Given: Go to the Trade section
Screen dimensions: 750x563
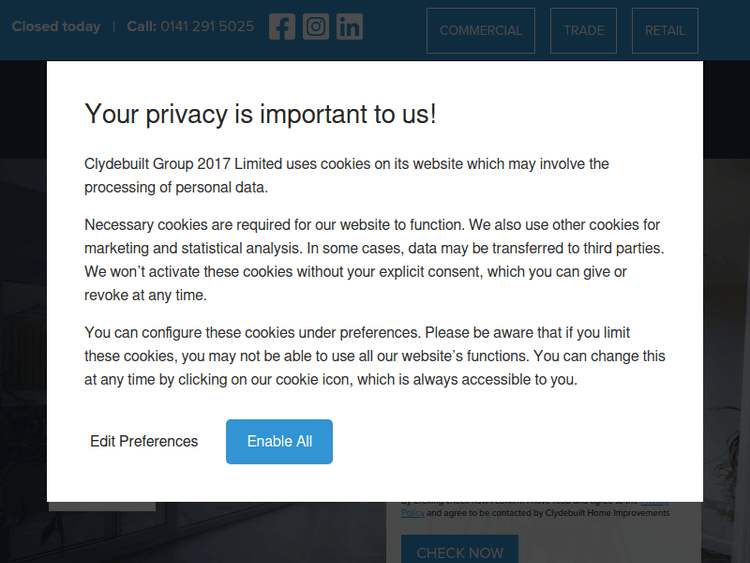Looking at the screenshot, I should [583, 30].
